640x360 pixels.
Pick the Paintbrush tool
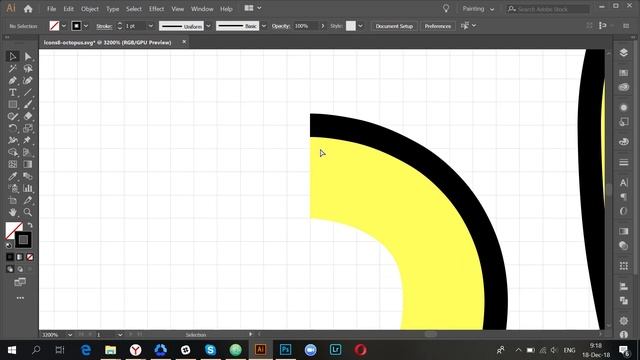coord(28,104)
